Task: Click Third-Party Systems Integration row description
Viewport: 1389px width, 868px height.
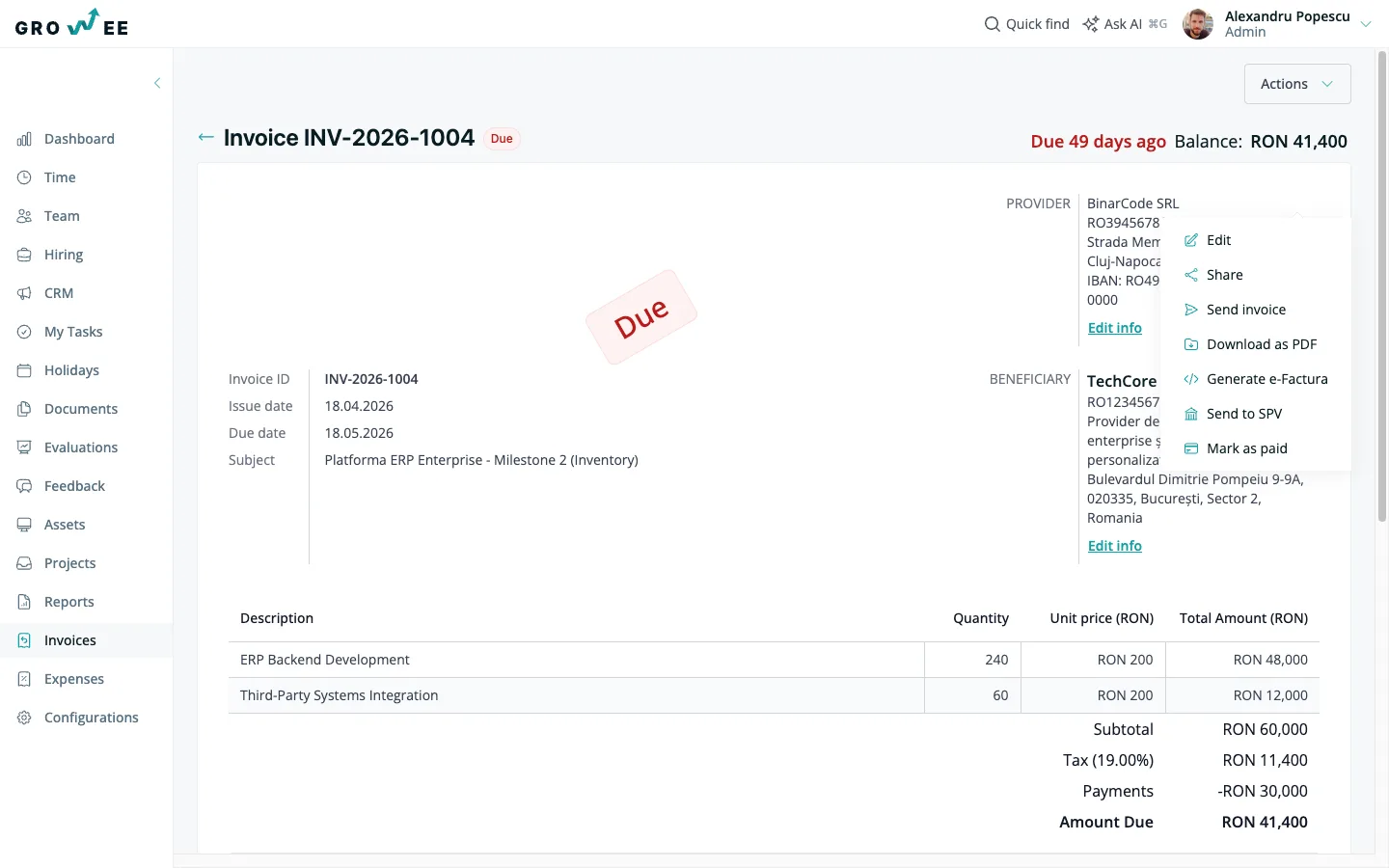Action: [340, 695]
